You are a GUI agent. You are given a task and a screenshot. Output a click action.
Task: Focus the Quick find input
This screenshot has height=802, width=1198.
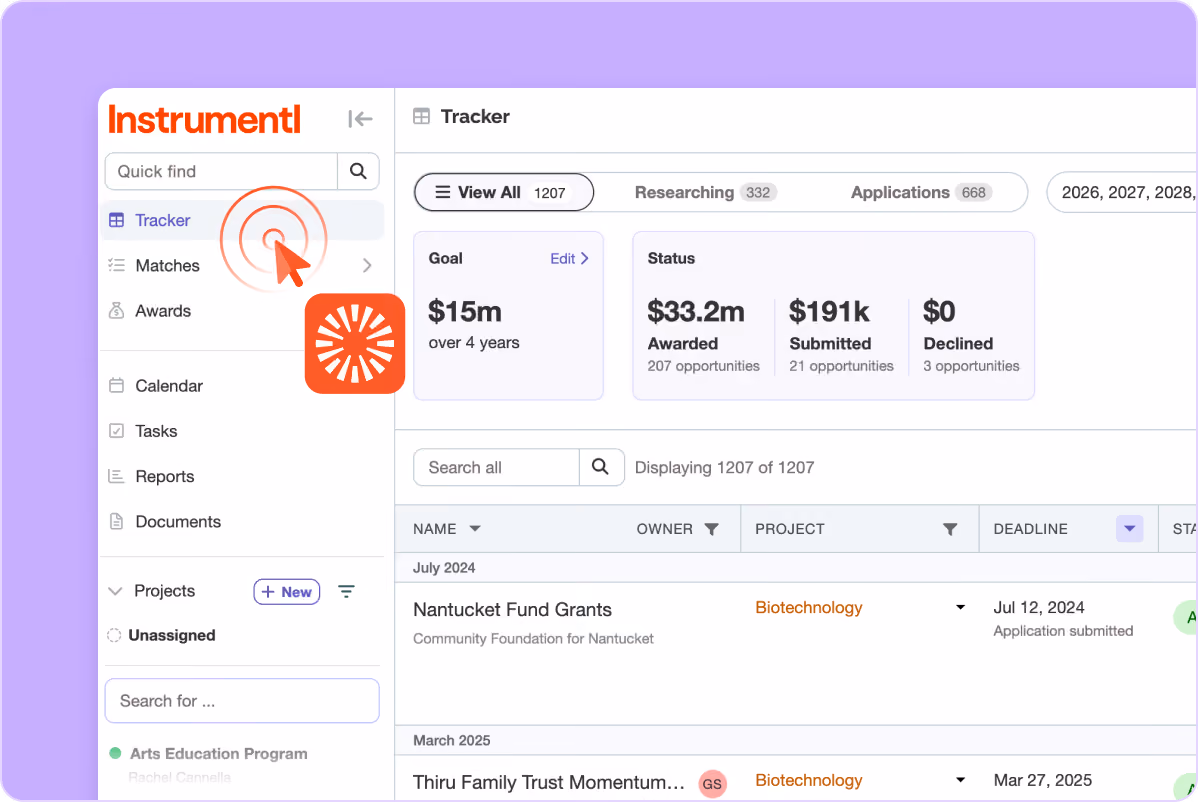[x=222, y=171]
